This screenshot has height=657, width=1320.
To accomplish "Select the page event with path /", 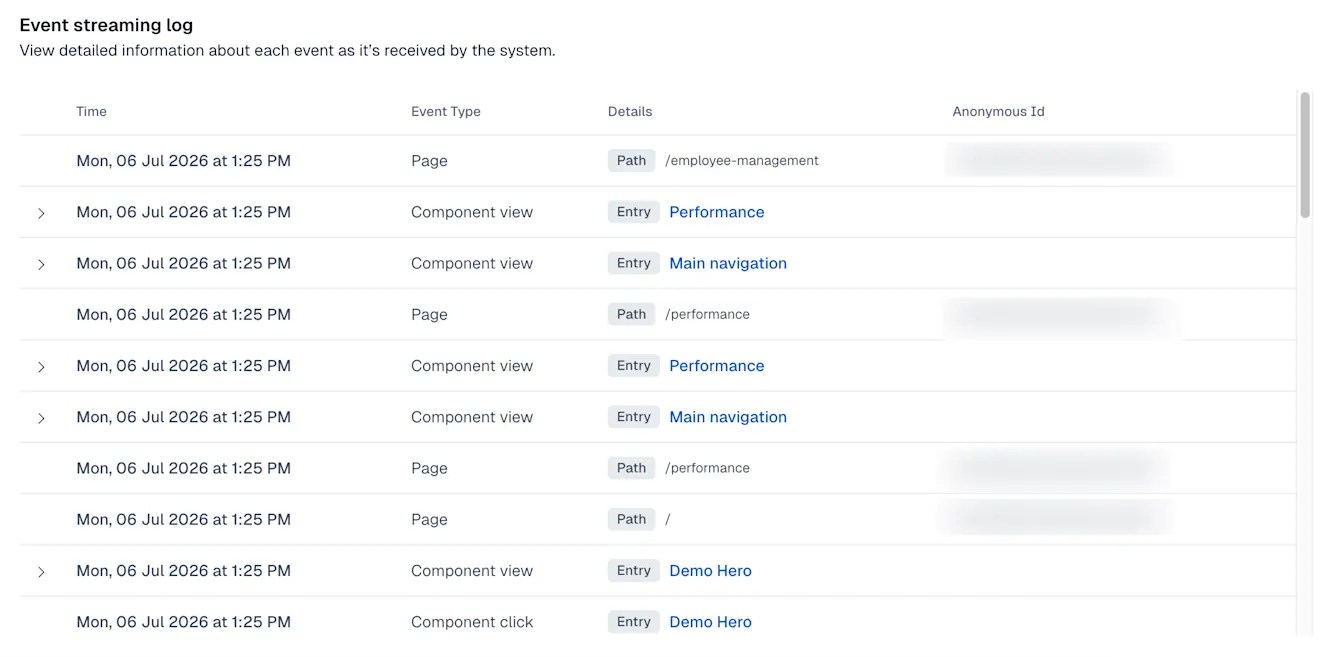I will click(x=658, y=520).
